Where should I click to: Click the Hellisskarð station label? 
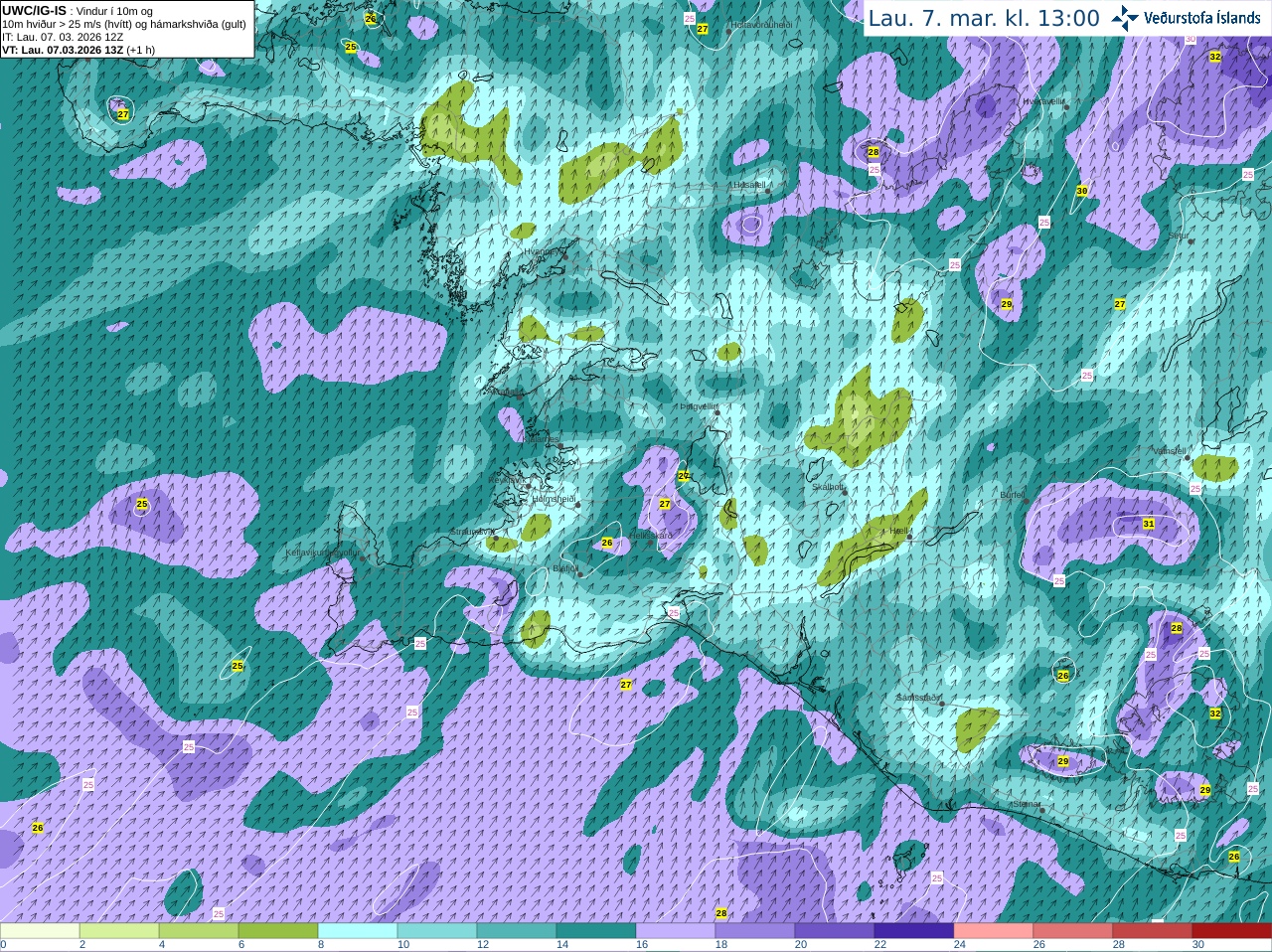650,536
